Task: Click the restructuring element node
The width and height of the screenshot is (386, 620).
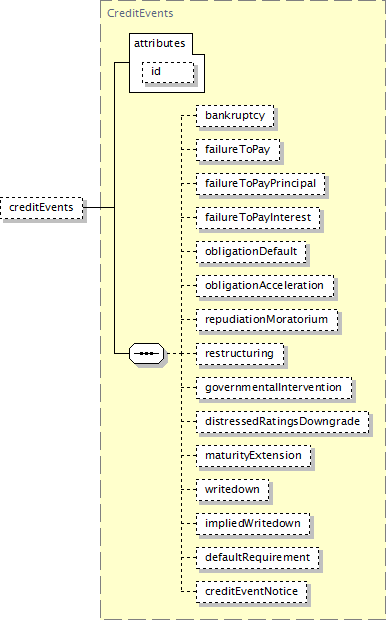Action: click(240, 354)
